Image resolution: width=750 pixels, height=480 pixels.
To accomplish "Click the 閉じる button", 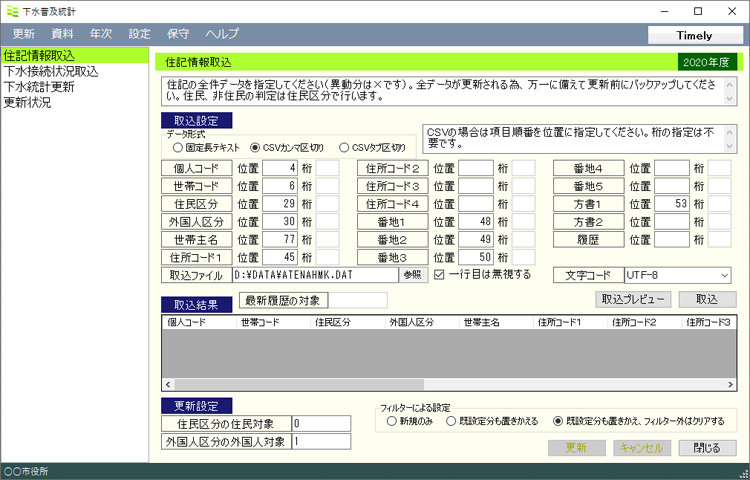I will [707, 448].
